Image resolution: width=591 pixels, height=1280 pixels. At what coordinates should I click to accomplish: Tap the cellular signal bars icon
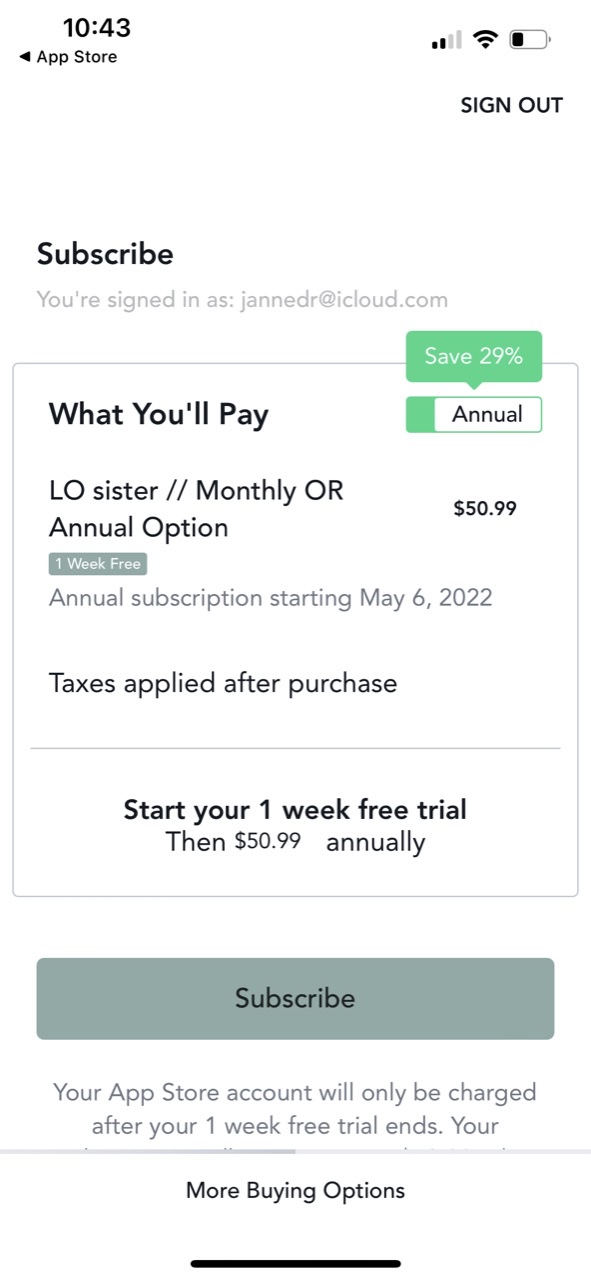(446, 40)
